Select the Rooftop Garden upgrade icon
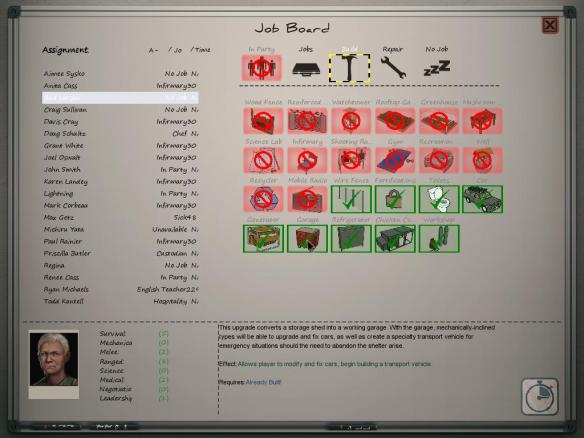 (395, 121)
